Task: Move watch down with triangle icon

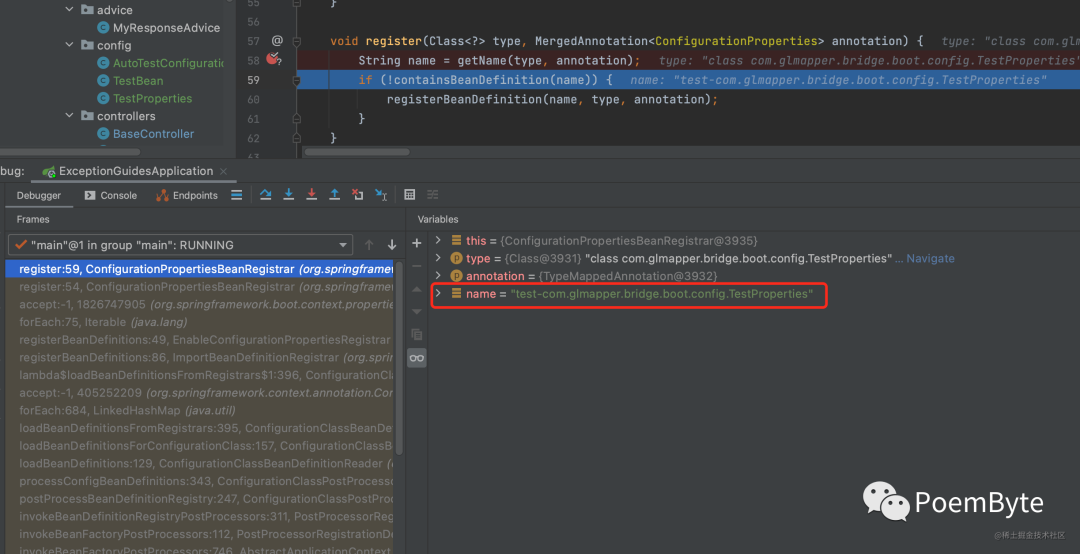Action: click(x=417, y=311)
